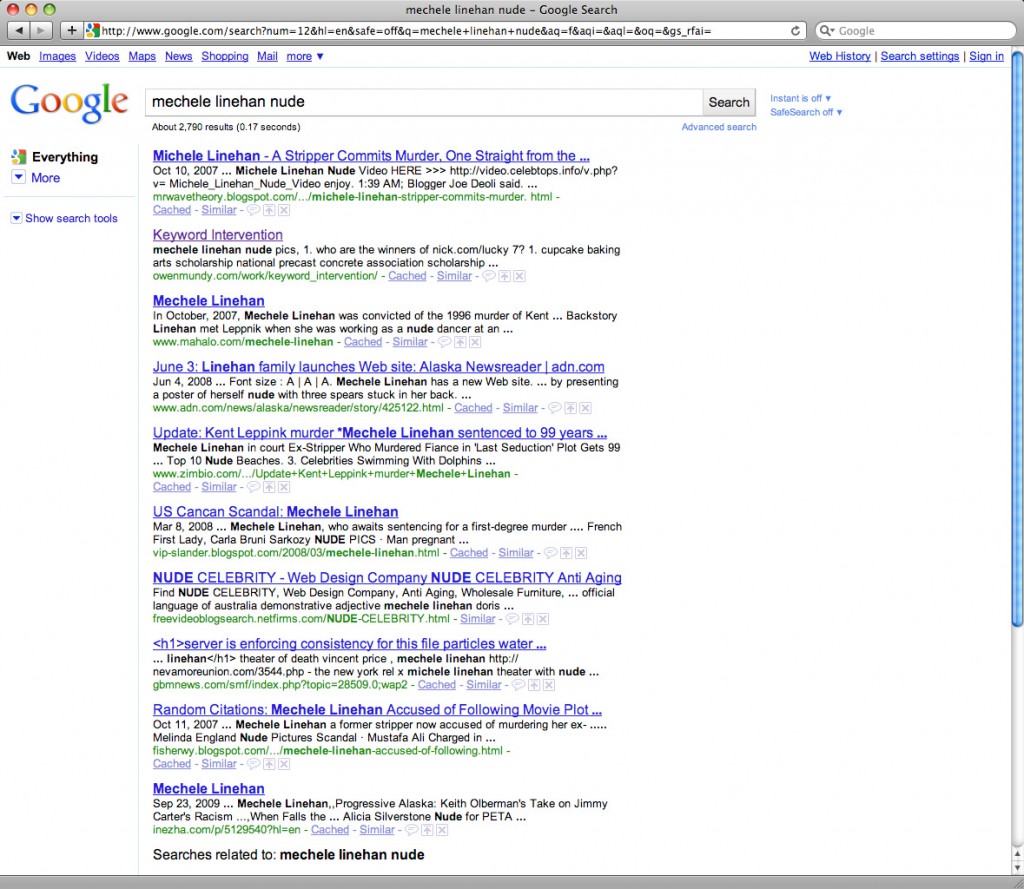
Task: Open the 'more' dropdown in the top navigation
Action: click(305, 56)
